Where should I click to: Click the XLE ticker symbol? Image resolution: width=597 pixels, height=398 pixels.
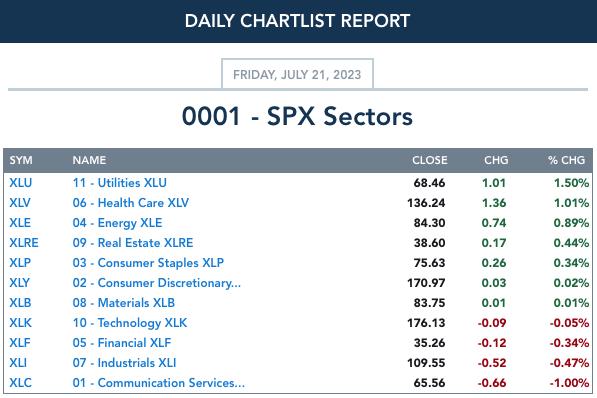coord(20,223)
